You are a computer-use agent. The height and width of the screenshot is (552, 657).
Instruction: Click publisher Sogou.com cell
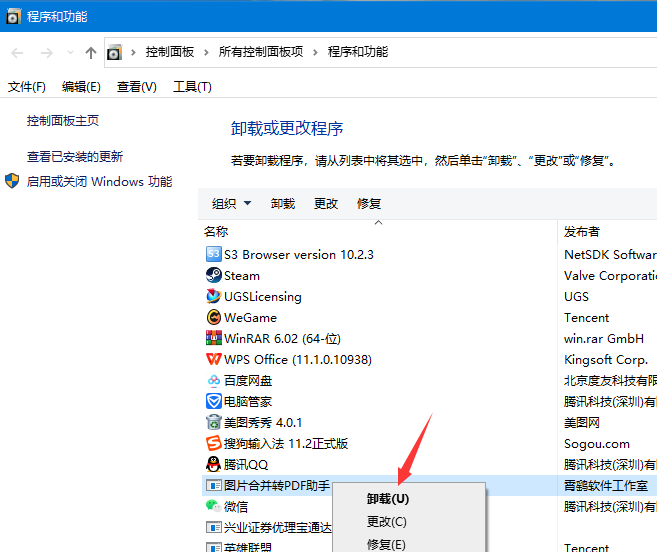click(597, 443)
